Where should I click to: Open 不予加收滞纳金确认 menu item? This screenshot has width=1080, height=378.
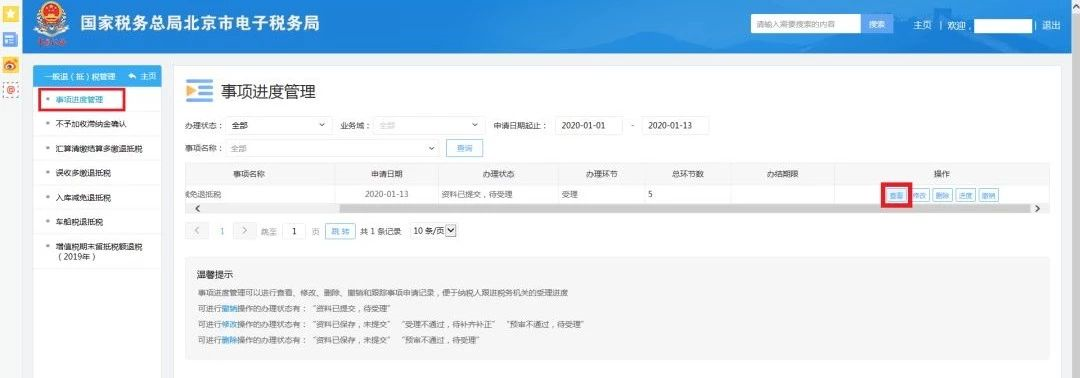click(x=91, y=124)
